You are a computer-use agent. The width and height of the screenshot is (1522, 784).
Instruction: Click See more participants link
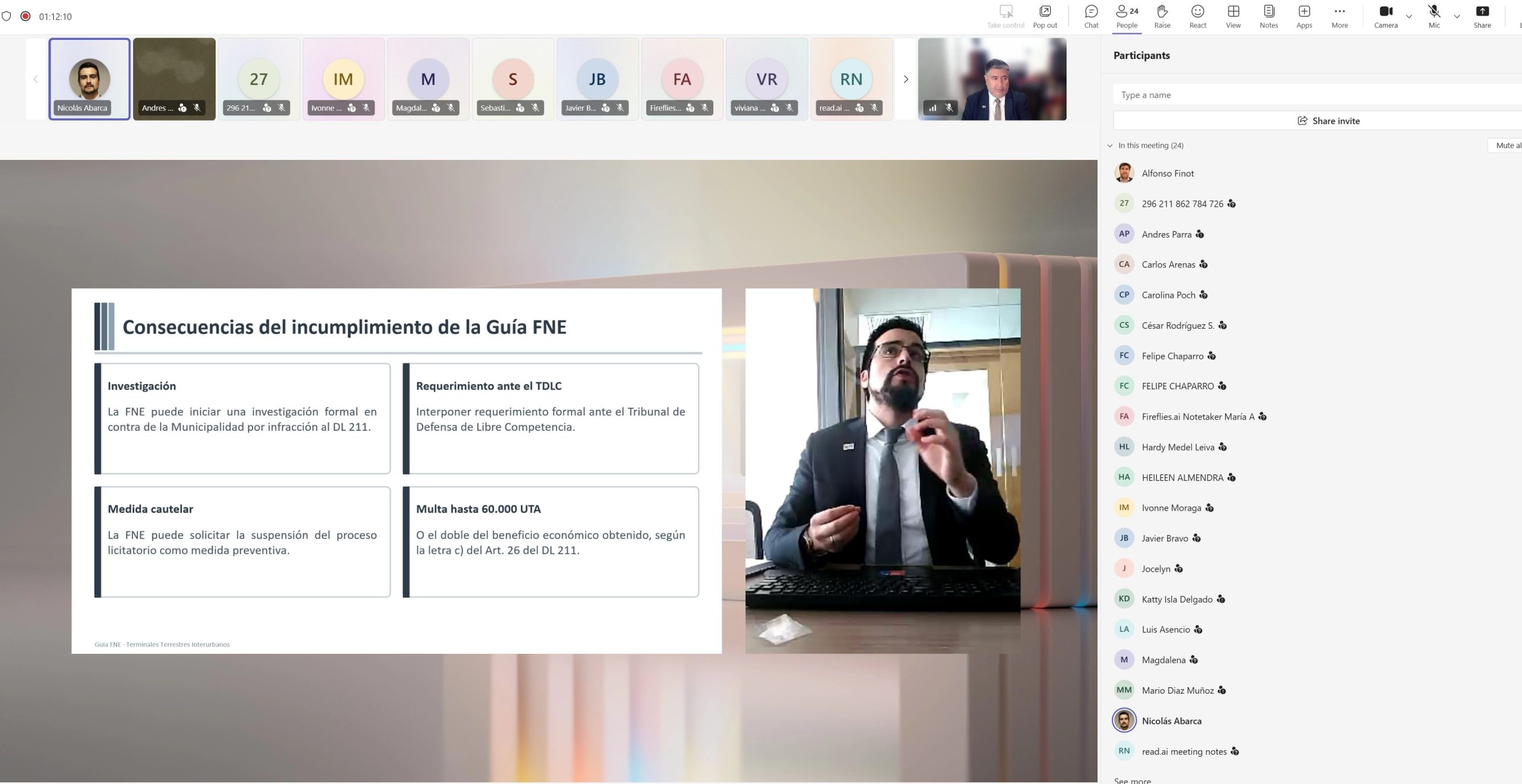(1132, 780)
